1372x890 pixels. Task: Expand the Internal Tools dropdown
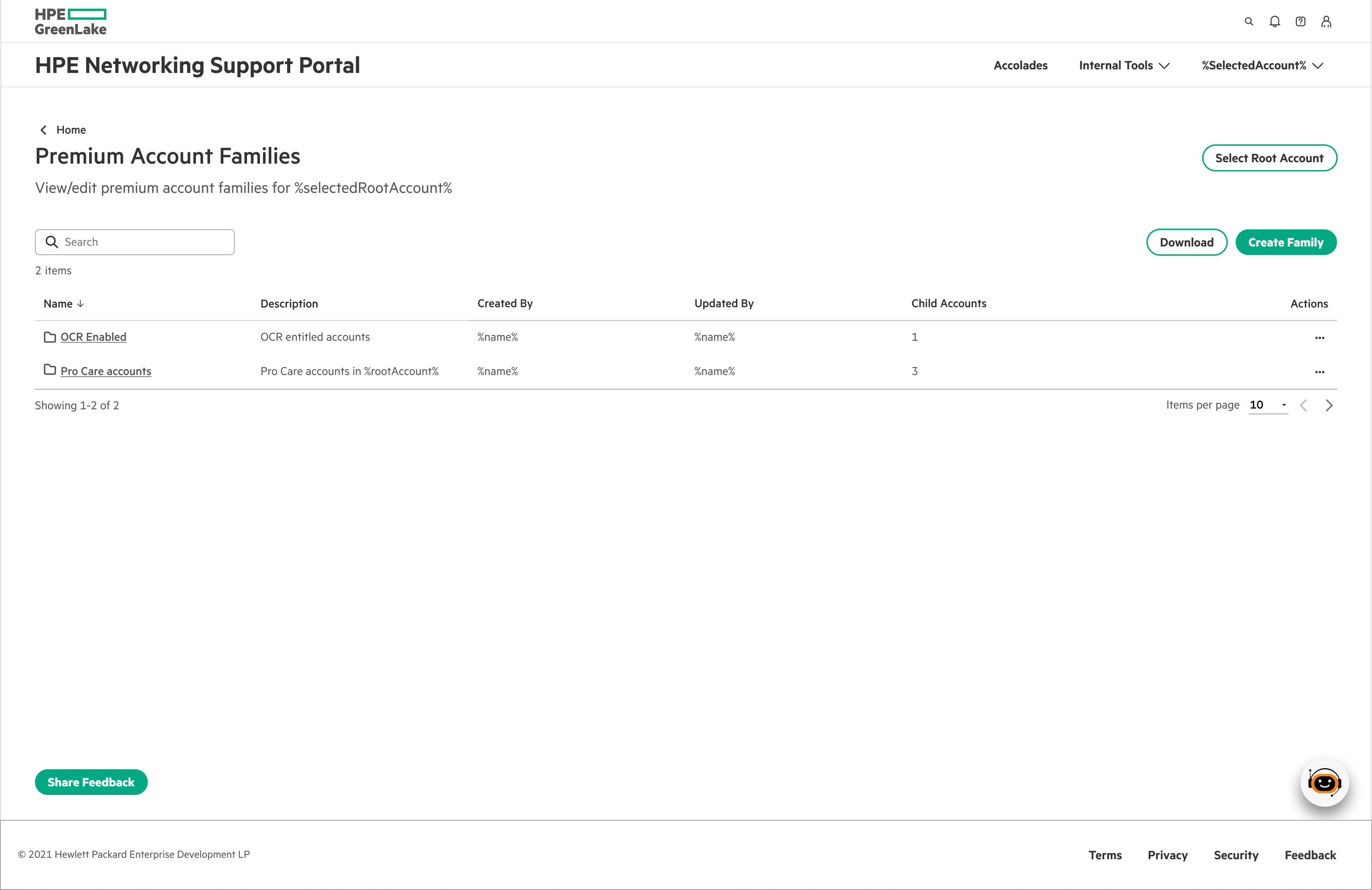[1123, 65]
